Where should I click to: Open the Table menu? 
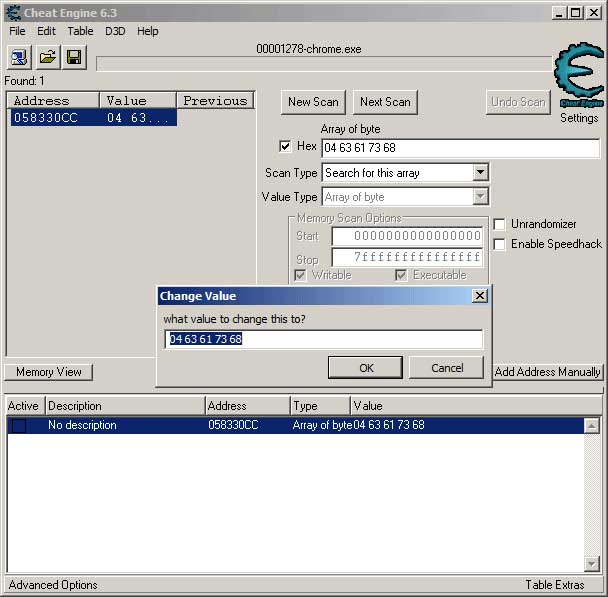80,31
